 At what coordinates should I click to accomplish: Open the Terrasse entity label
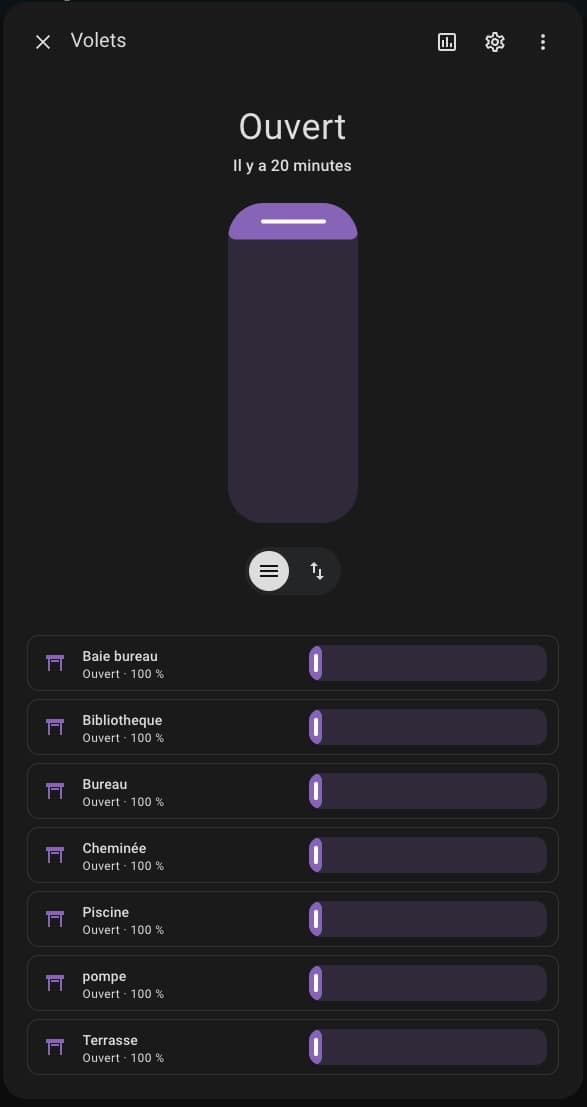pyautogui.click(x=110, y=1041)
